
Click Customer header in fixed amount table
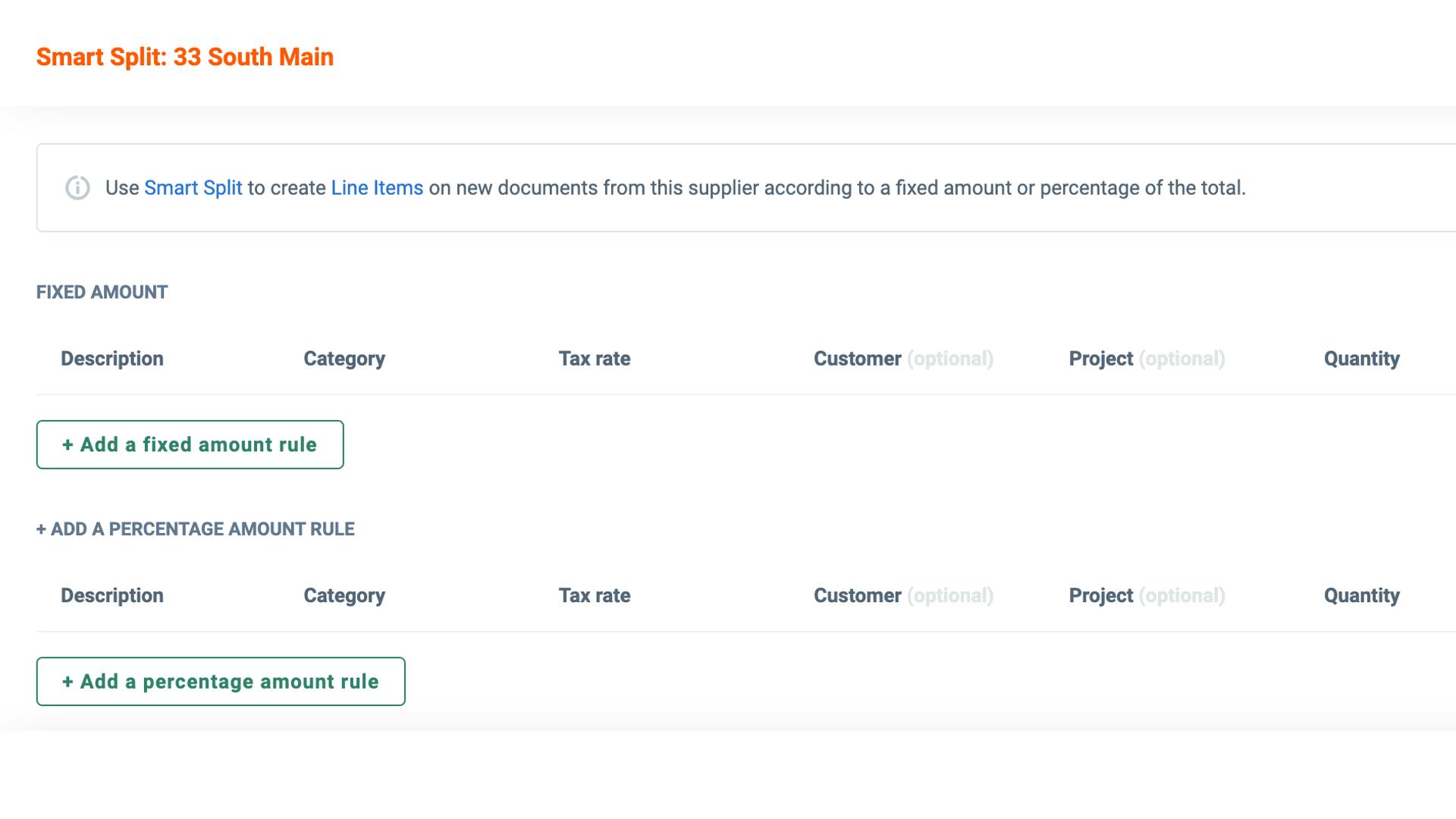point(903,359)
